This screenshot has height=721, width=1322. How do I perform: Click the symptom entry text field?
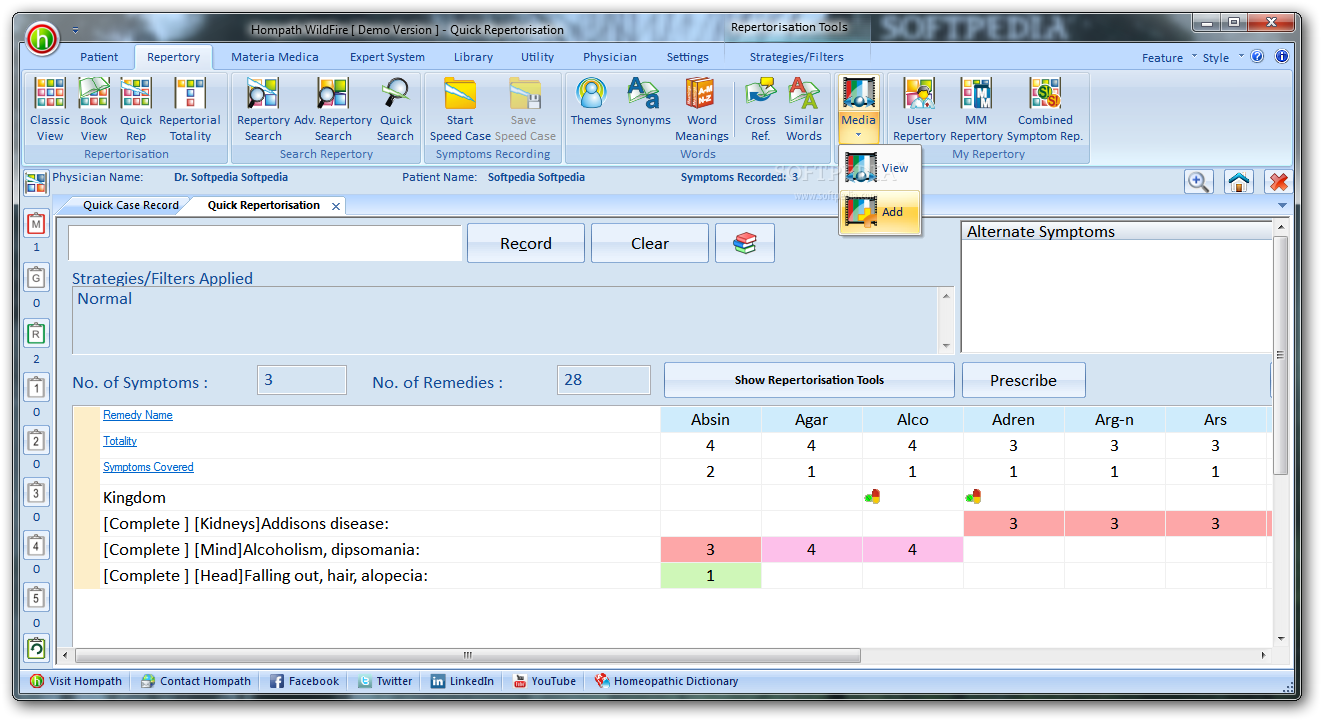click(265, 243)
